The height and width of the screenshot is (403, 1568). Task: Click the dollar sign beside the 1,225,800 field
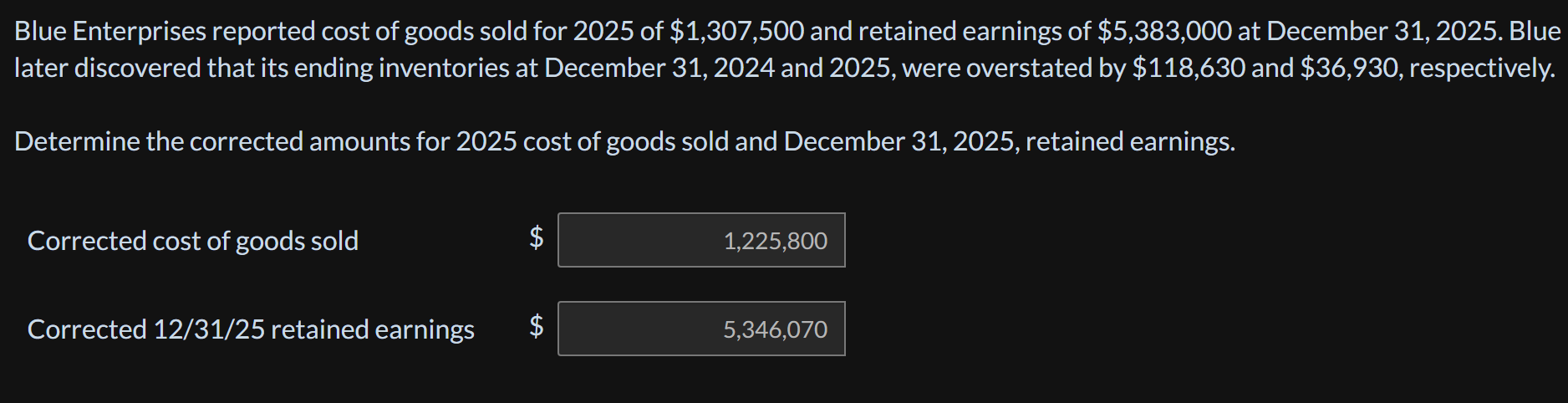pos(537,238)
